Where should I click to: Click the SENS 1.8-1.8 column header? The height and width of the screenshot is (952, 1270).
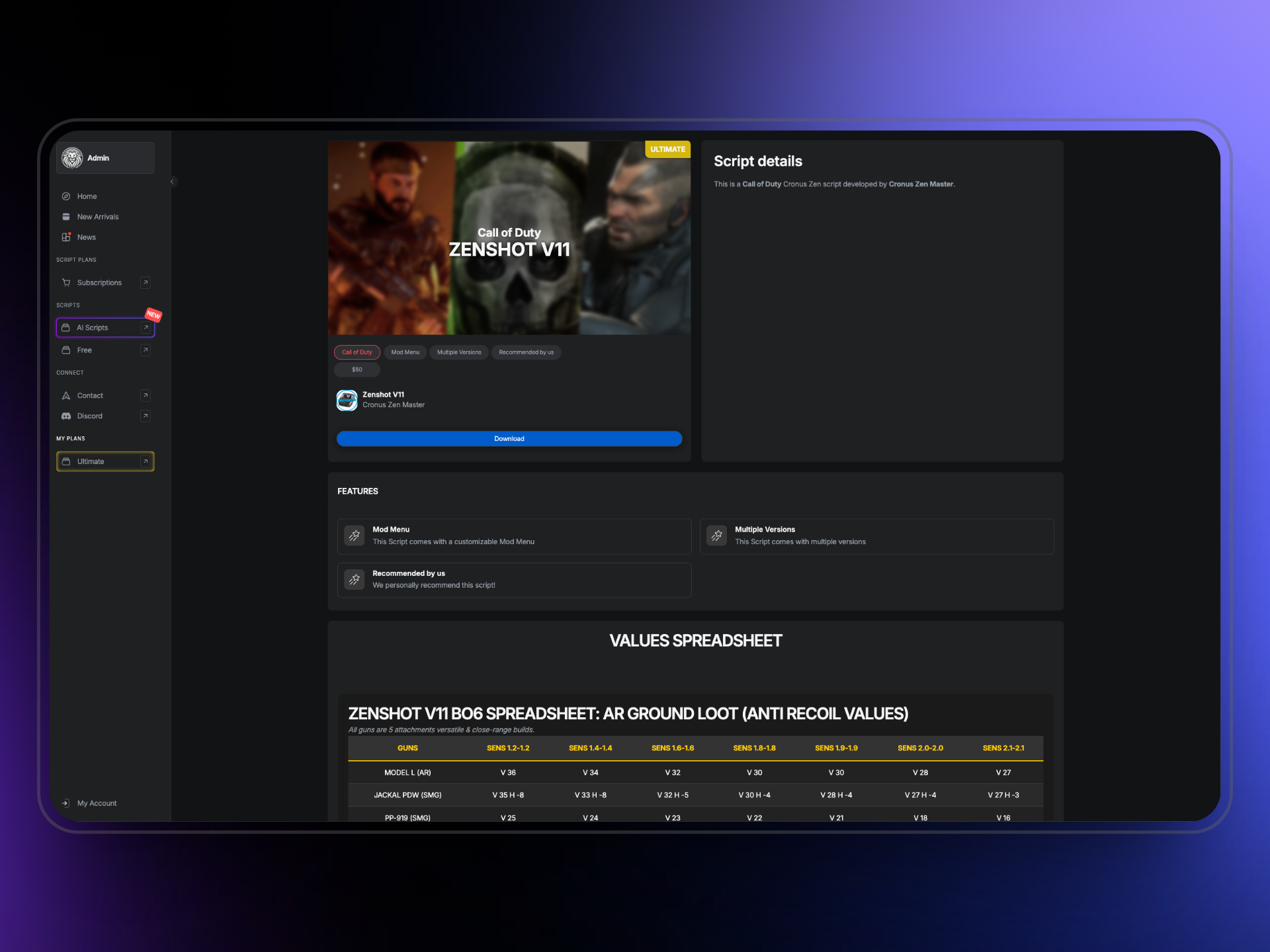(x=754, y=748)
